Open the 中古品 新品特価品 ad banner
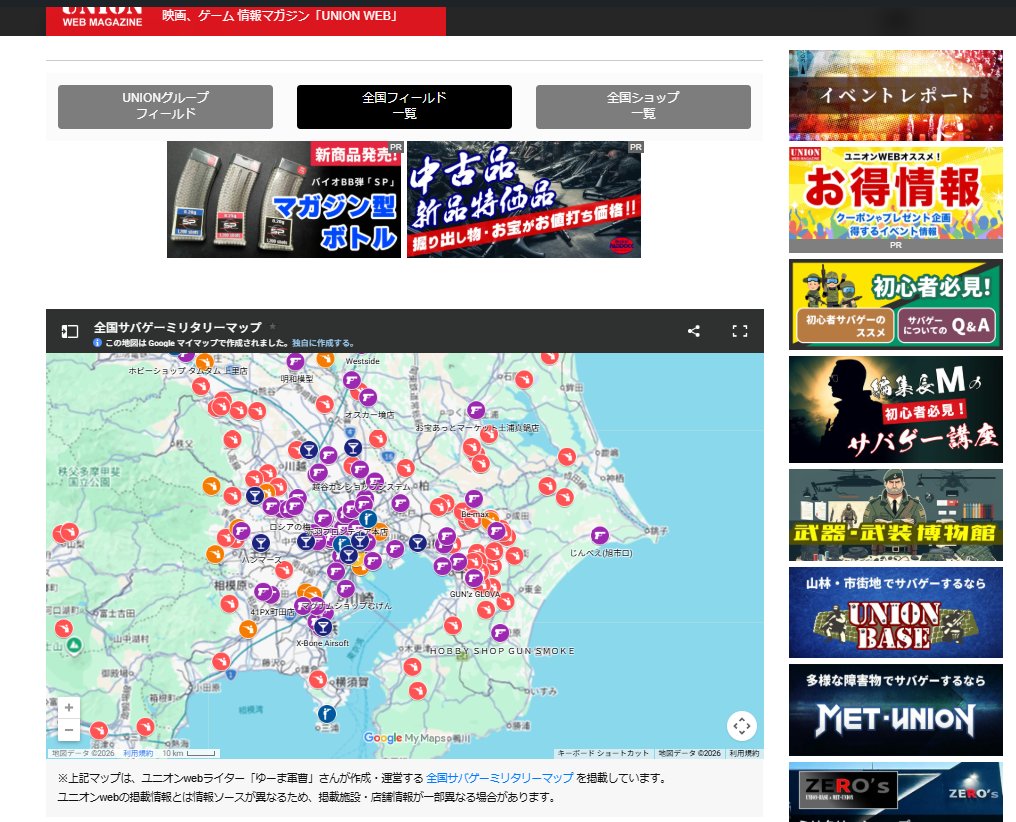1016x822 pixels. click(x=524, y=200)
